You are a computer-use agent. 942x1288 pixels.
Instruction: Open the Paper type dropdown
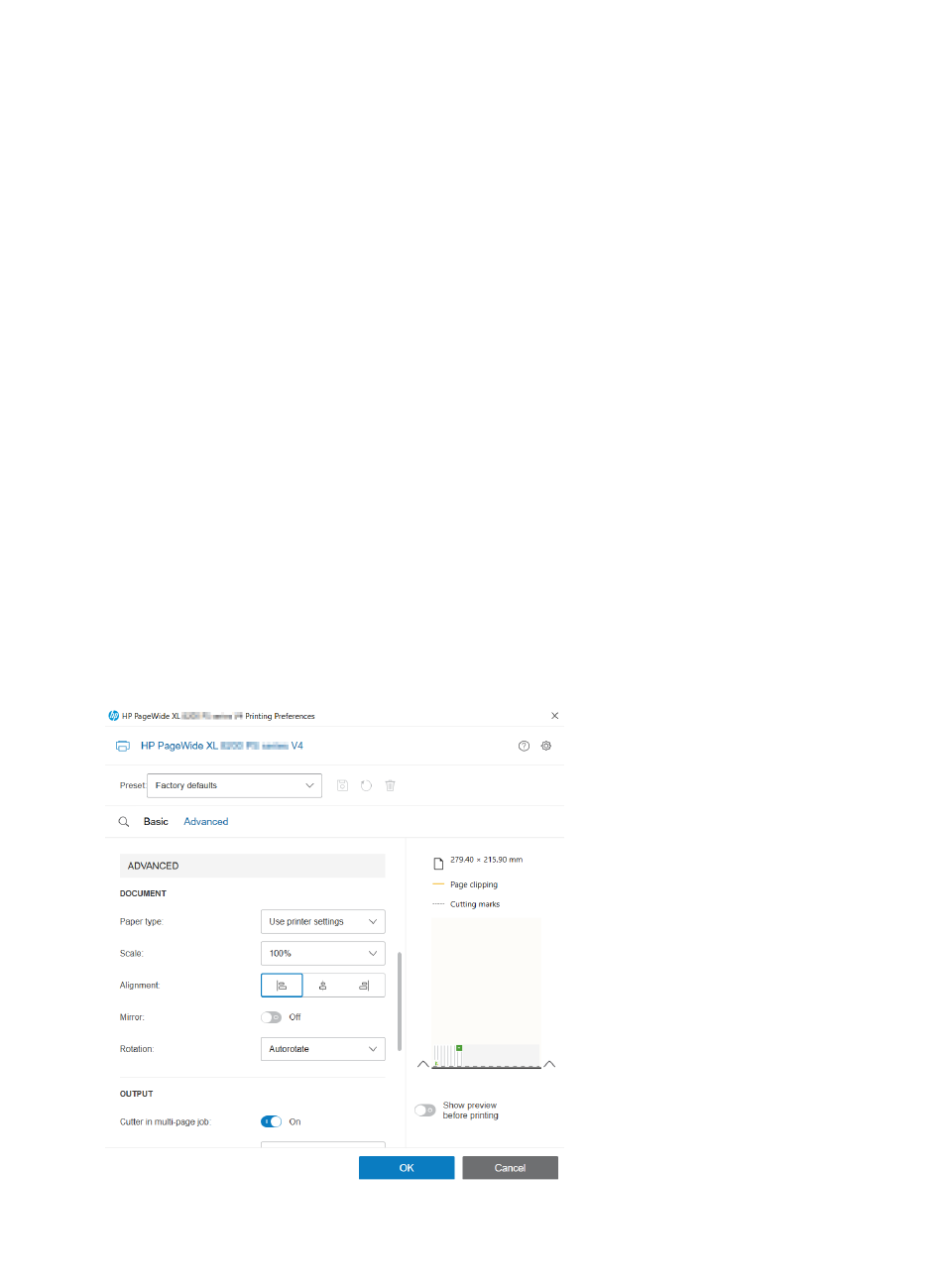pyautogui.click(x=322, y=922)
